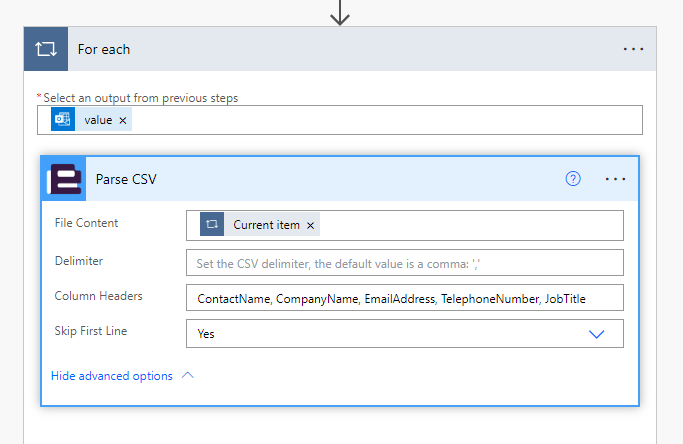Open the Skip First Line dropdown
Viewport: 683px width, 444px height.
(x=404, y=334)
